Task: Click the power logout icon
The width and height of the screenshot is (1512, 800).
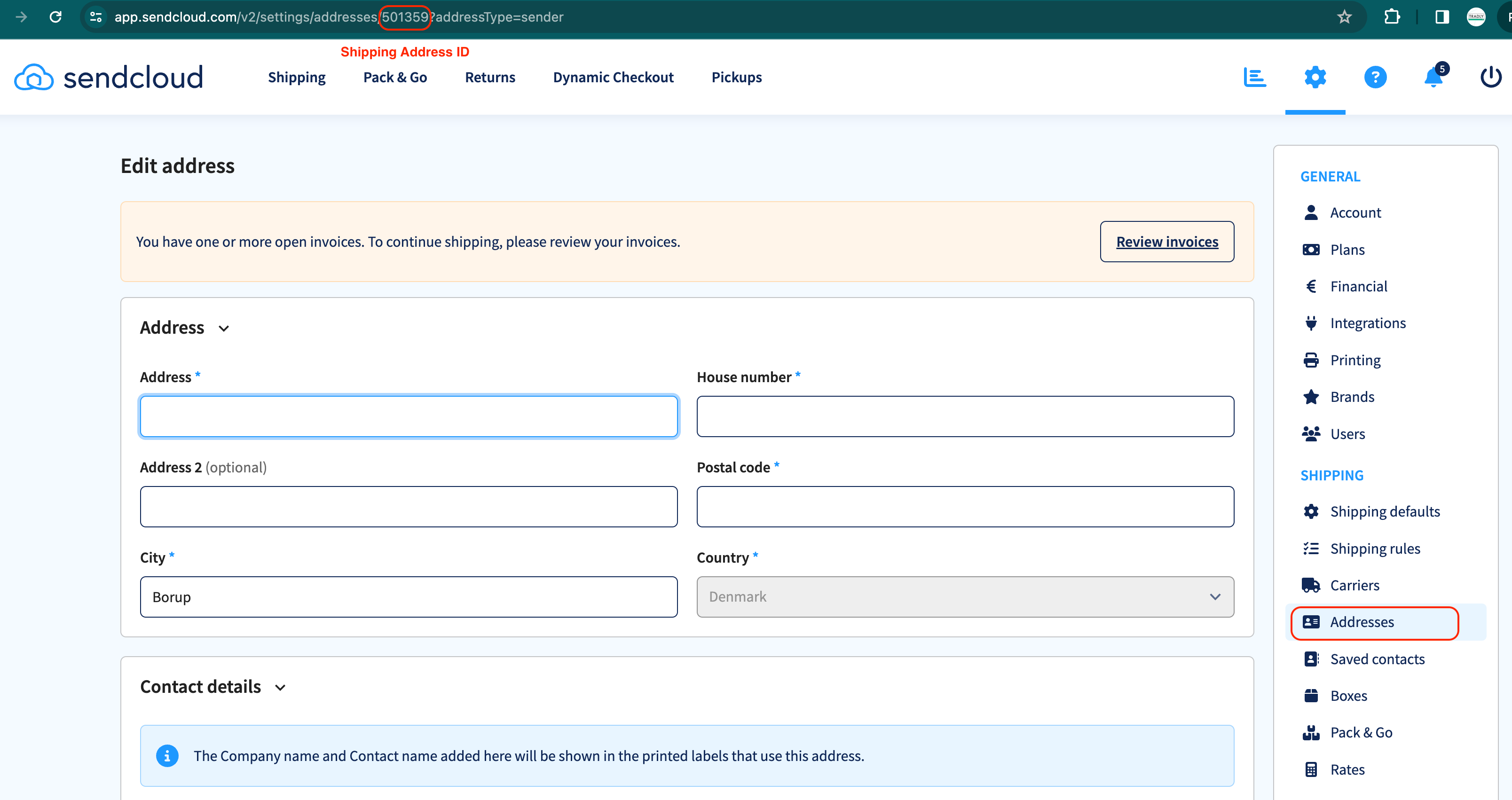Action: coord(1490,77)
